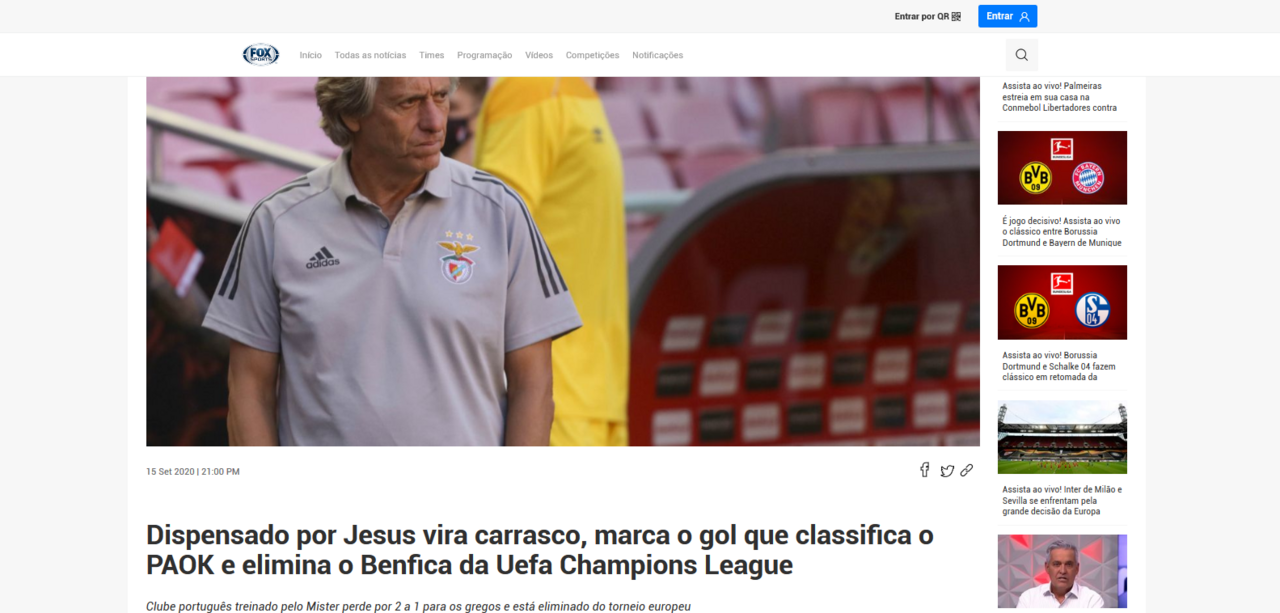
Task: Share article on Twitter icon
Action: (947, 471)
